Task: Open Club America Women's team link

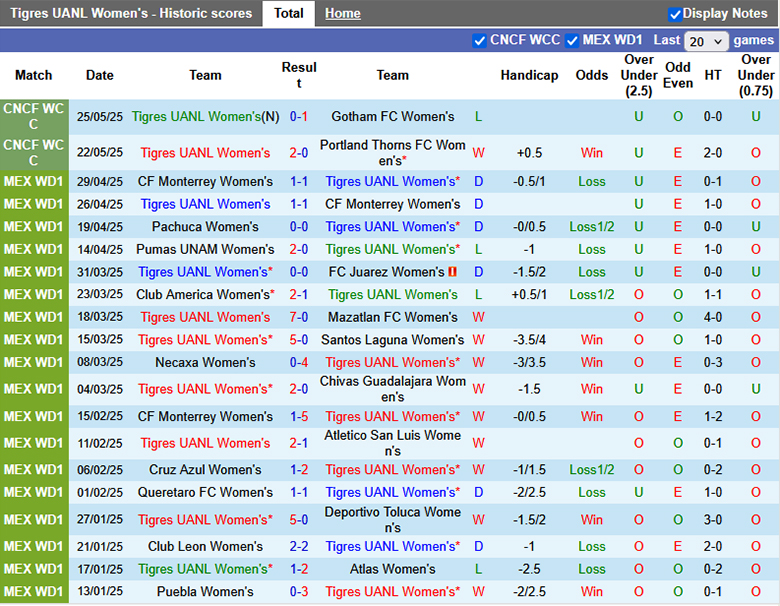Action: tap(203, 295)
